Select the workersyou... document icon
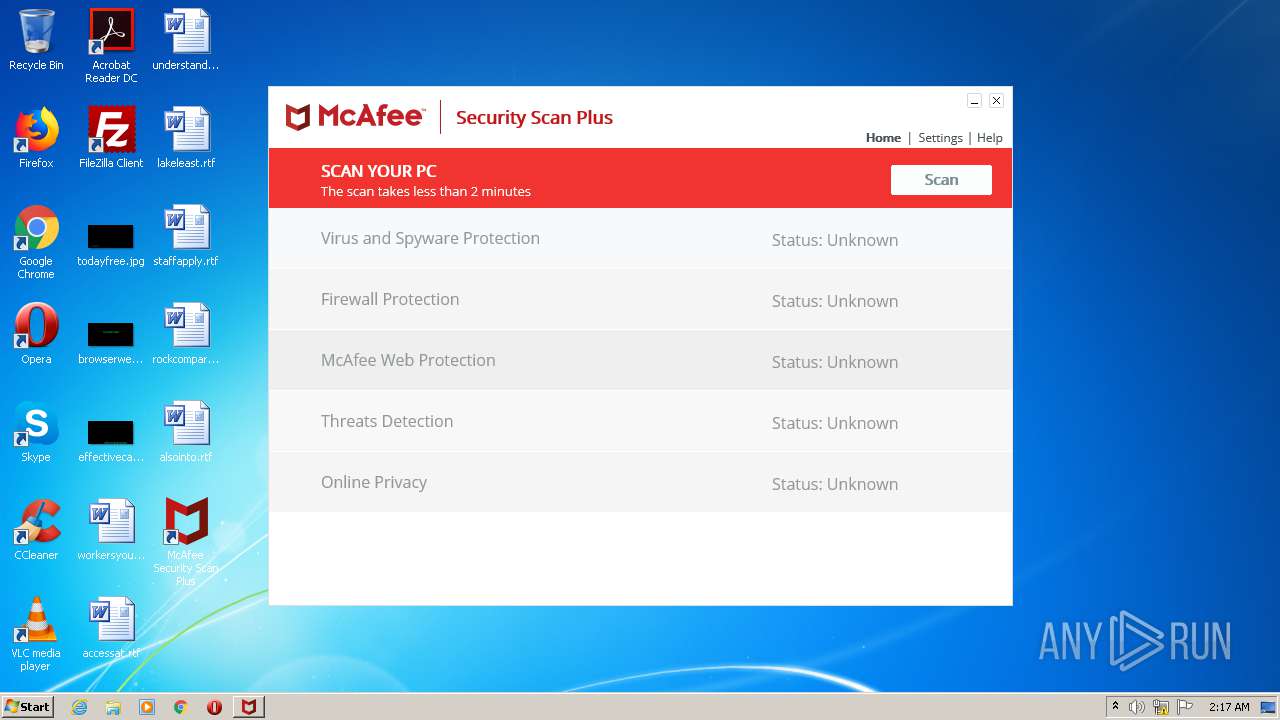Viewport: 1280px width, 720px height. point(111,530)
